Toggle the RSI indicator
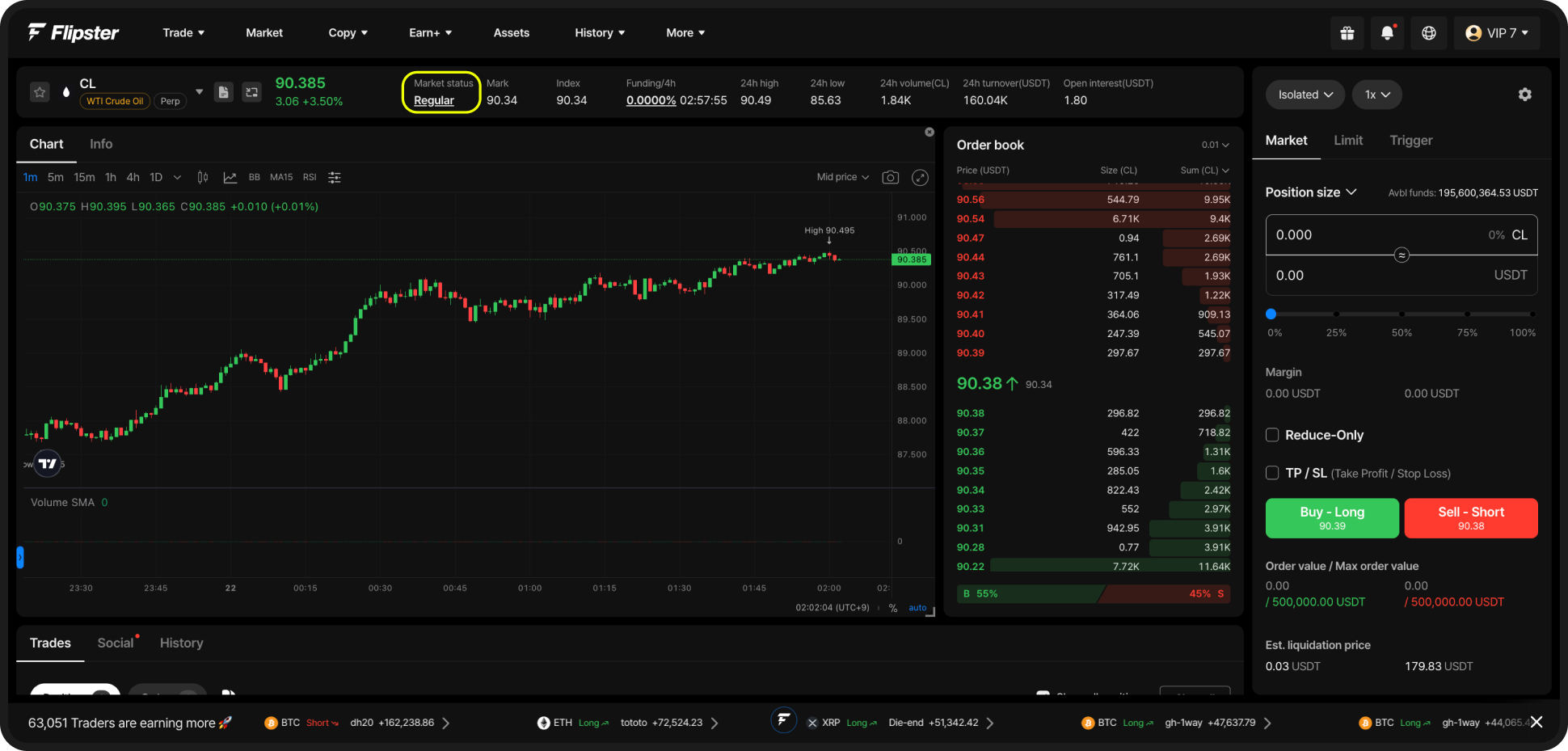The width and height of the screenshot is (1568, 751). (310, 177)
